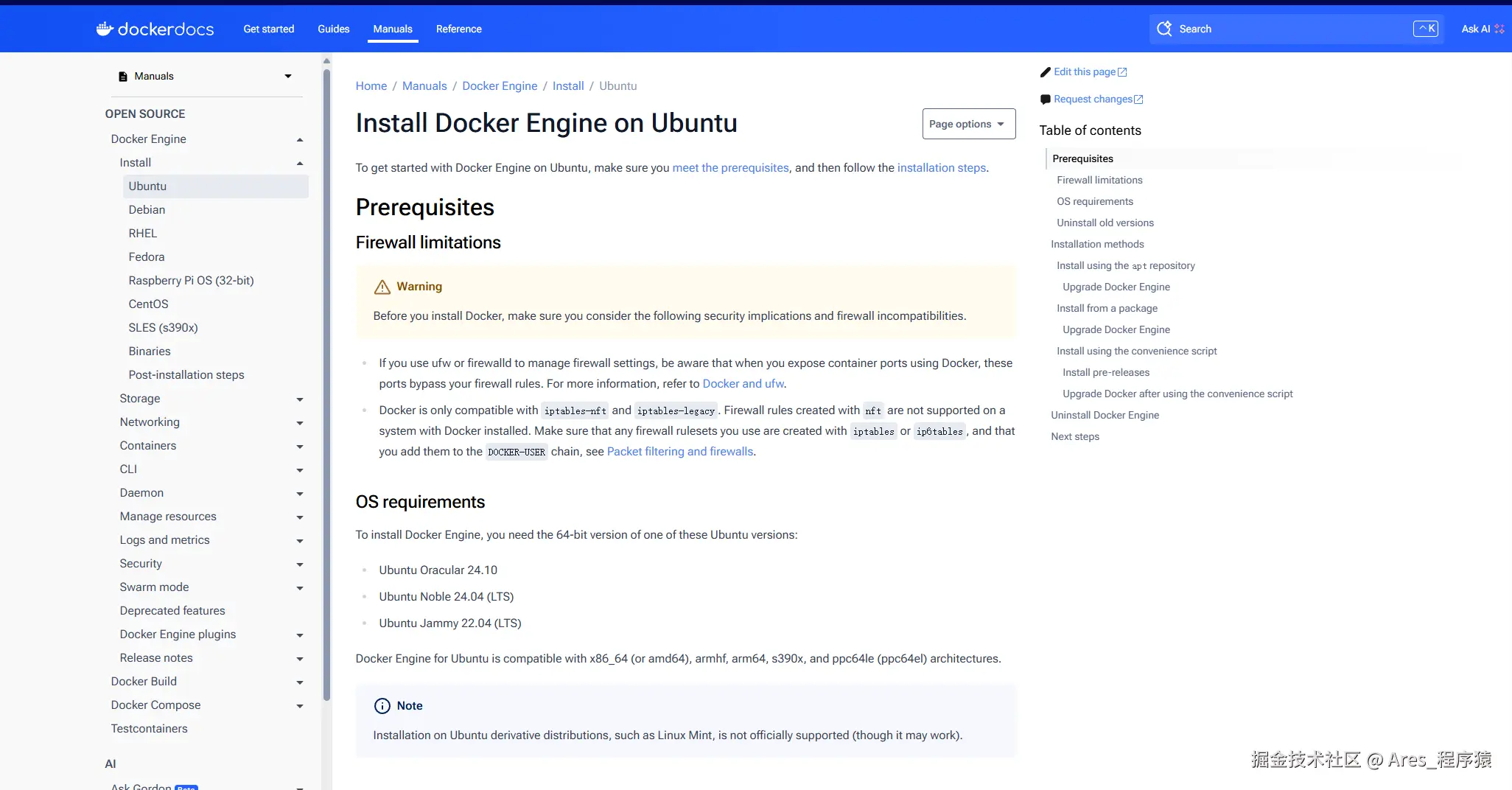Select Fedora in the Install list

click(147, 257)
